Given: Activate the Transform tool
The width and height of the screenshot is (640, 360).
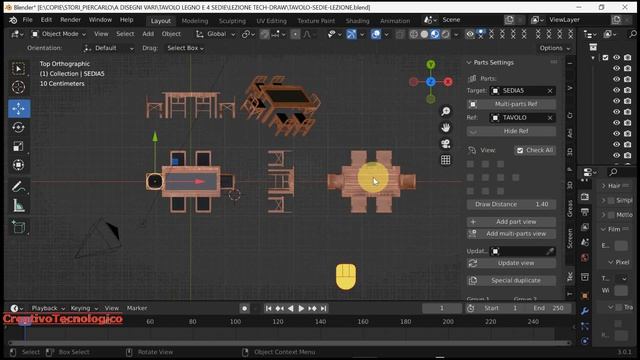Looking at the screenshot, I should click(x=18, y=165).
